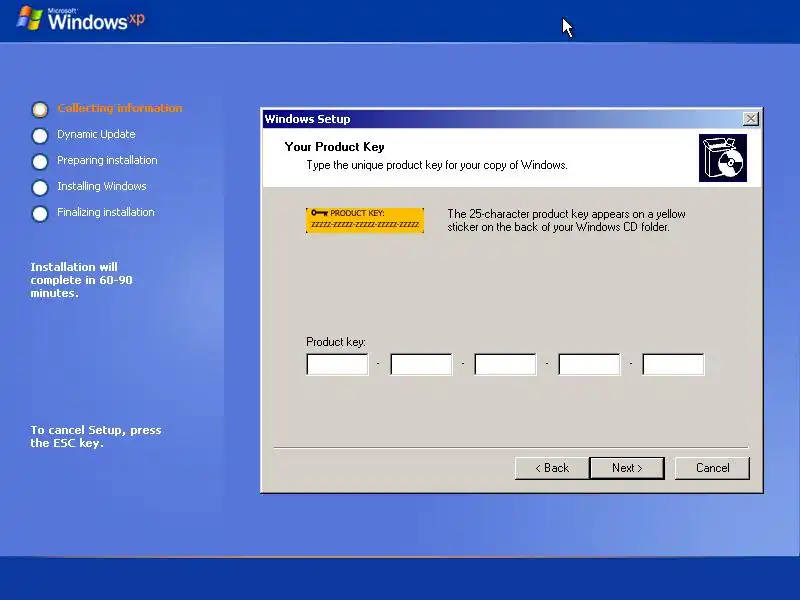Screen dimensions: 800x600
Task: Focus the first product key field
Action: coord(337,364)
